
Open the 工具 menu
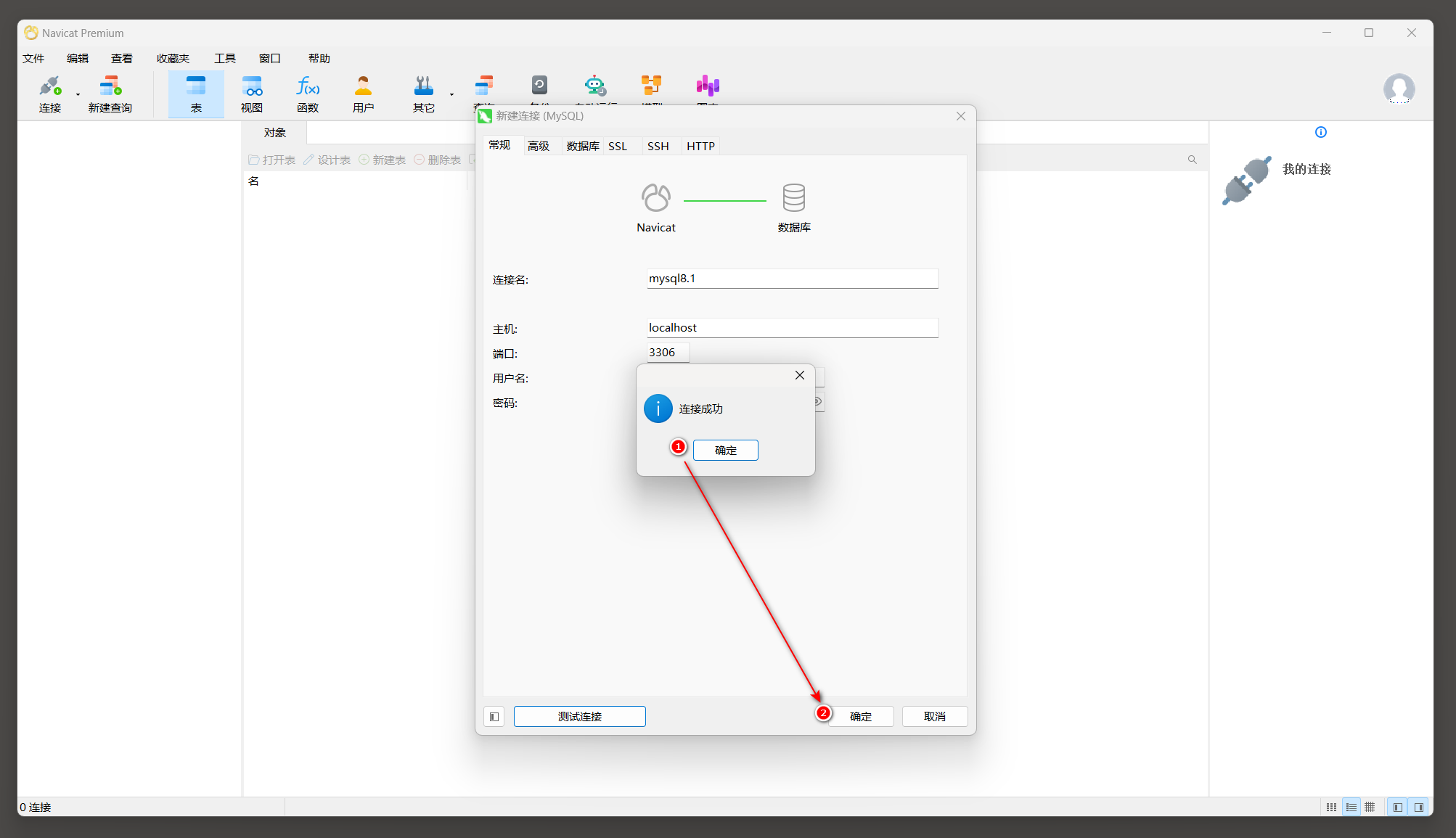coord(225,58)
